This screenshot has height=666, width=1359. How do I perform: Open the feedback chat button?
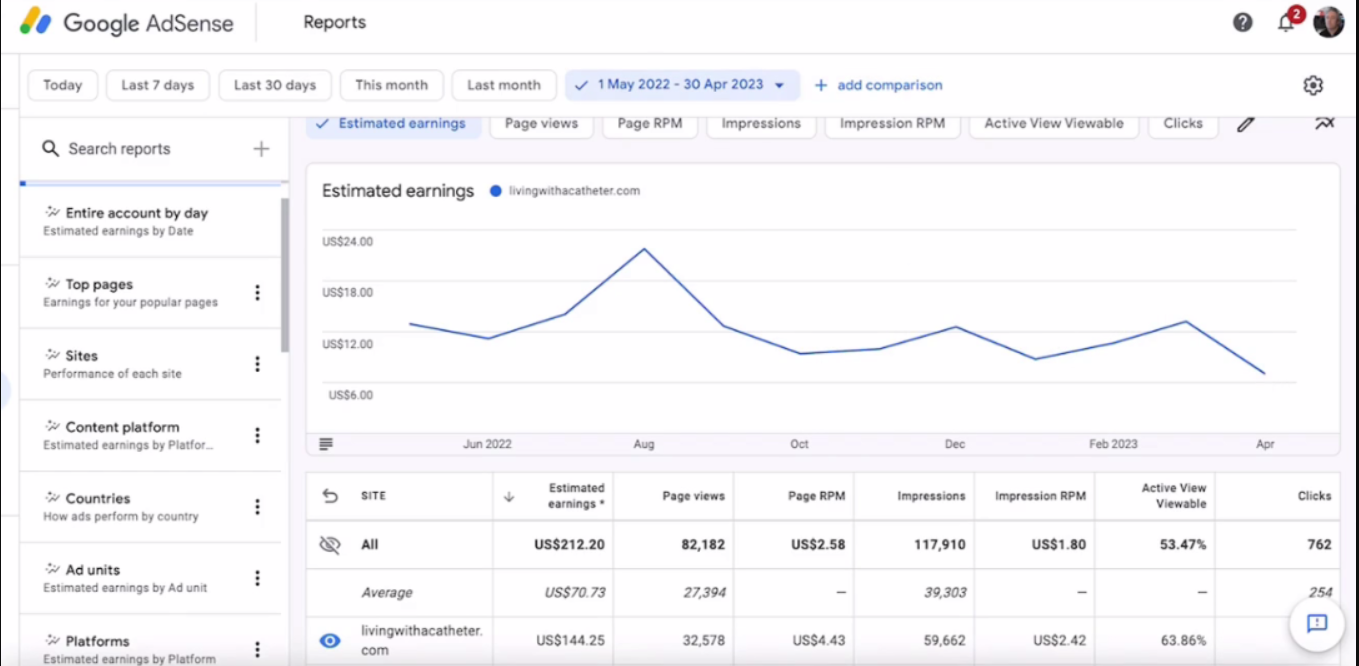click(1317, 624)
